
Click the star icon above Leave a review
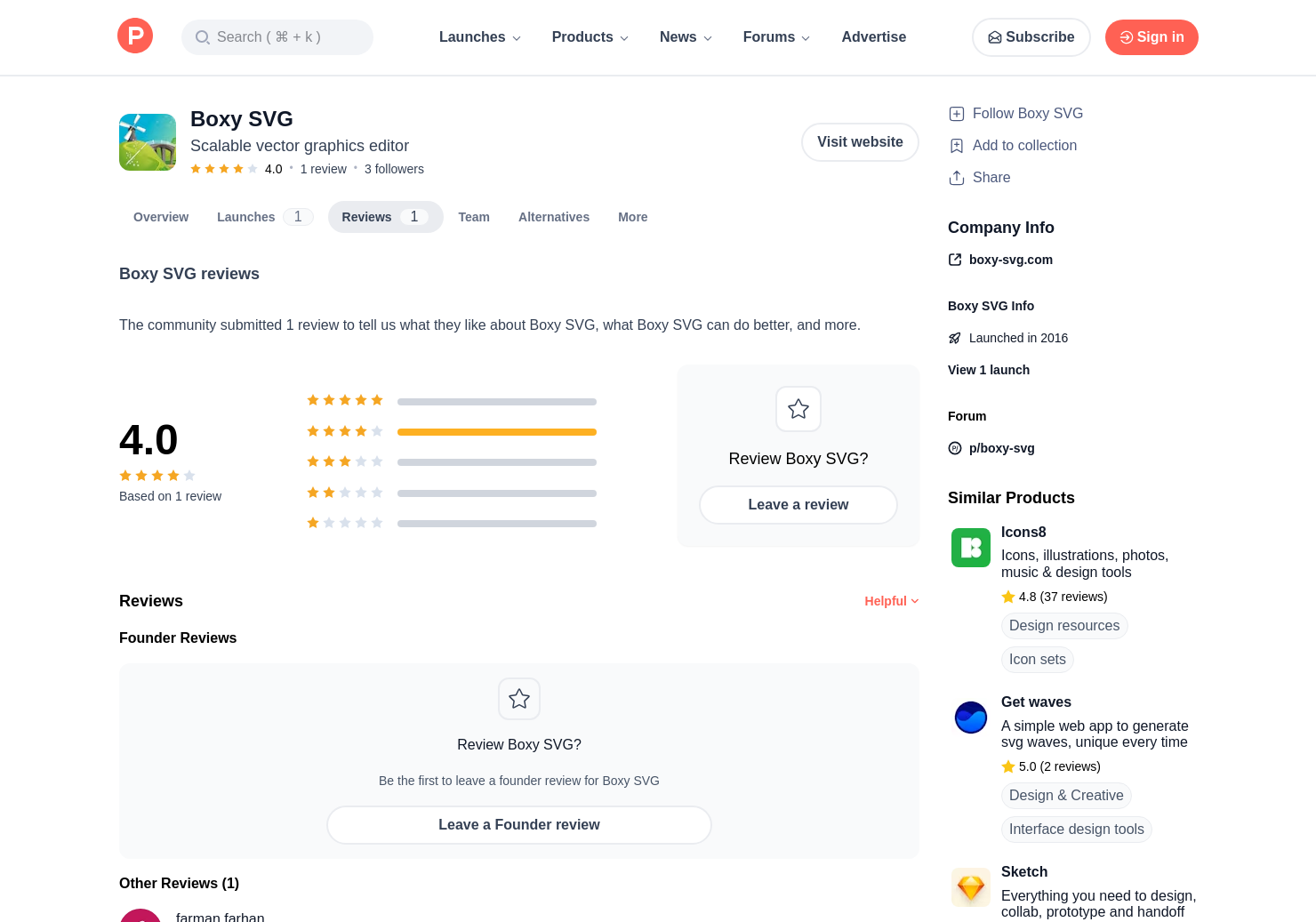pos(798,409)
